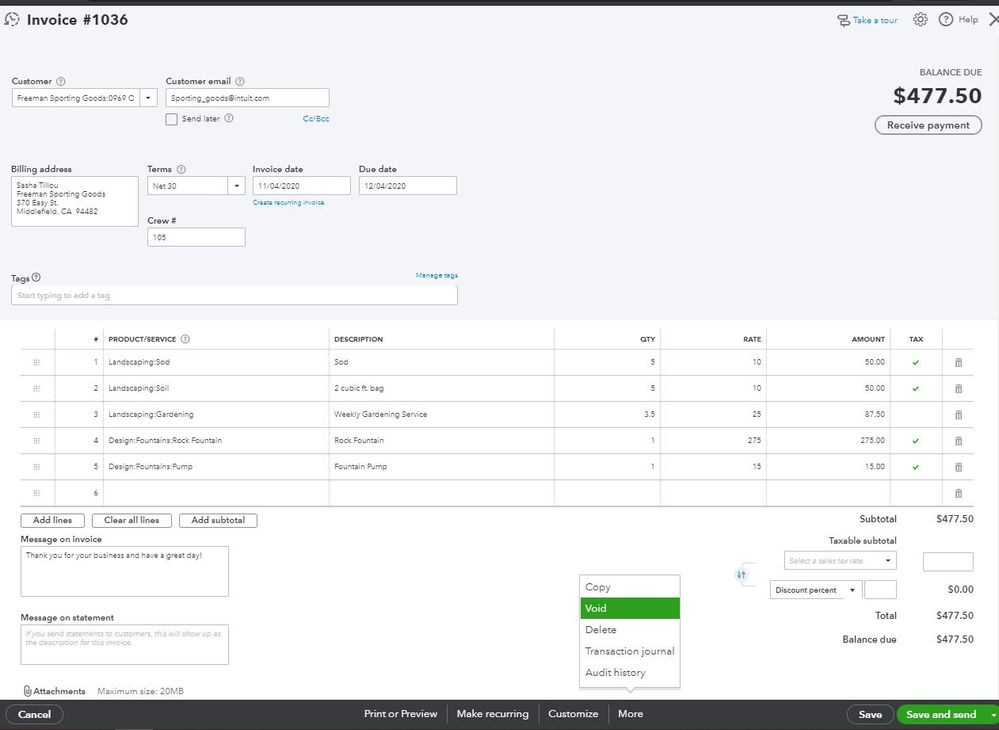Click the Tags help icon
The height and width of the screenshot is (730, 999).
[36, 278]
